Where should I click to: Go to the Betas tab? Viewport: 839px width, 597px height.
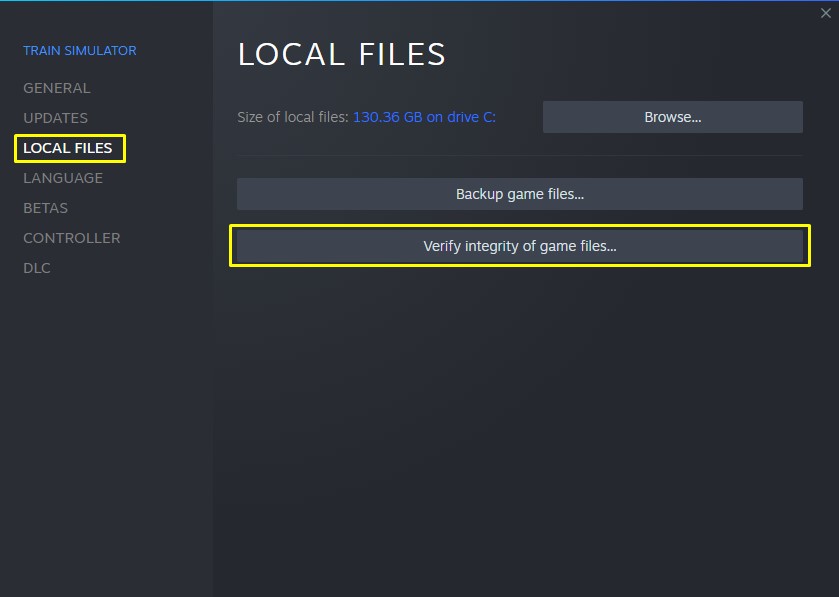(45, 208)
